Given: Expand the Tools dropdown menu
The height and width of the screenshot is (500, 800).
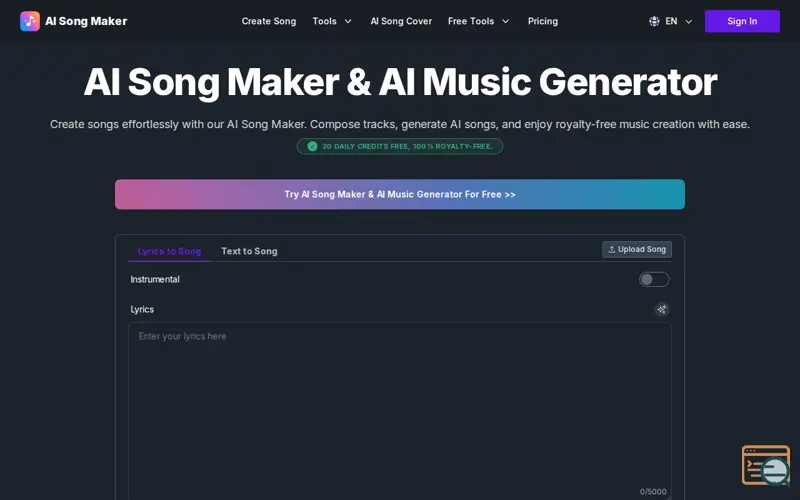Looking at the screenshot, I should coord(332,21).
